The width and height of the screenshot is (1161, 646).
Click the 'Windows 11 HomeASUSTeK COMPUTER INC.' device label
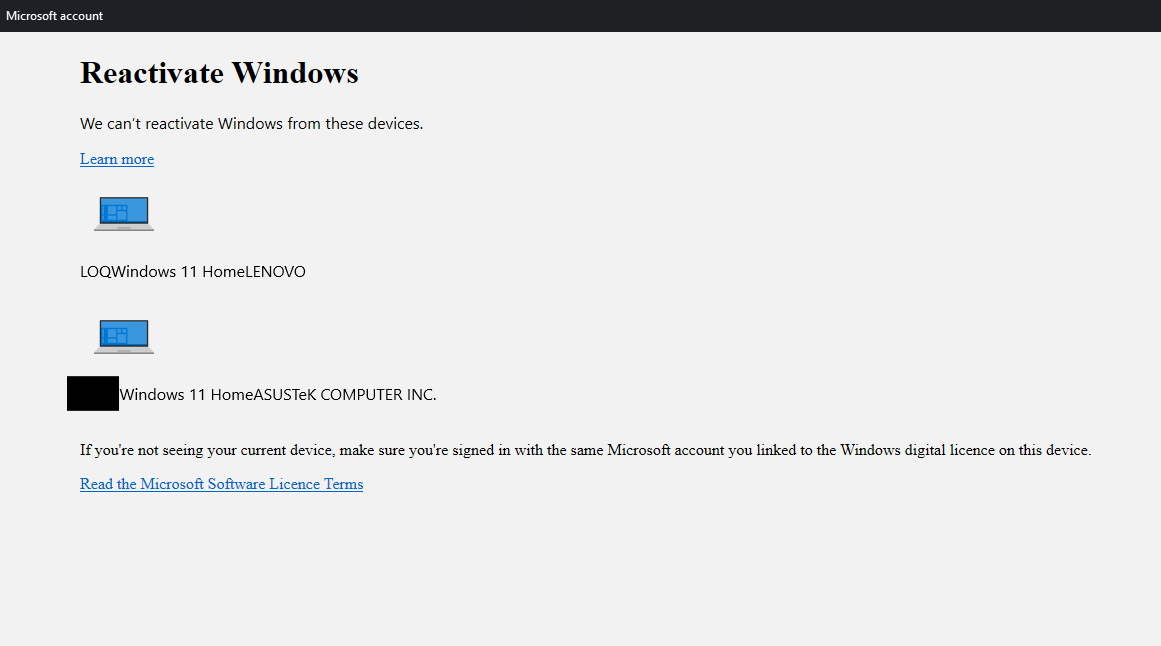click(278, 395)
